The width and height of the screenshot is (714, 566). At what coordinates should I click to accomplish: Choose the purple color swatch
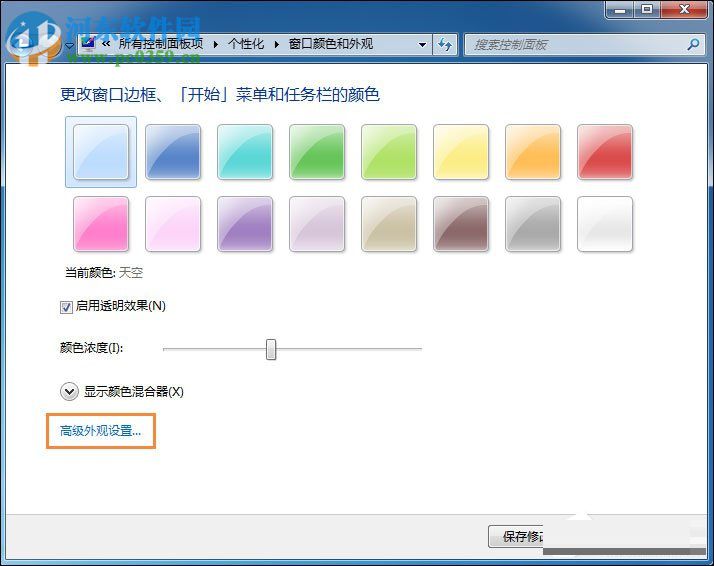pos(245,224)
